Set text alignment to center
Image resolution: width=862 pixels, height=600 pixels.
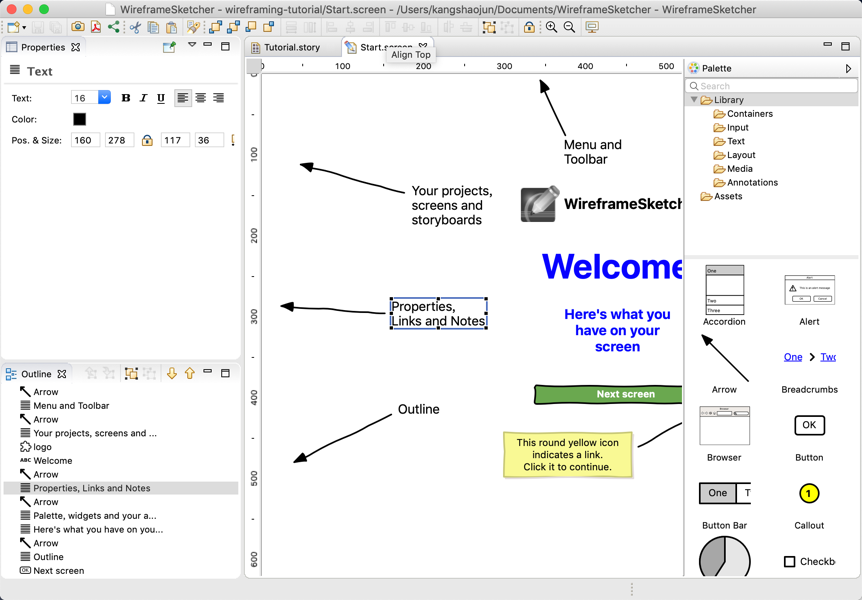201,98
